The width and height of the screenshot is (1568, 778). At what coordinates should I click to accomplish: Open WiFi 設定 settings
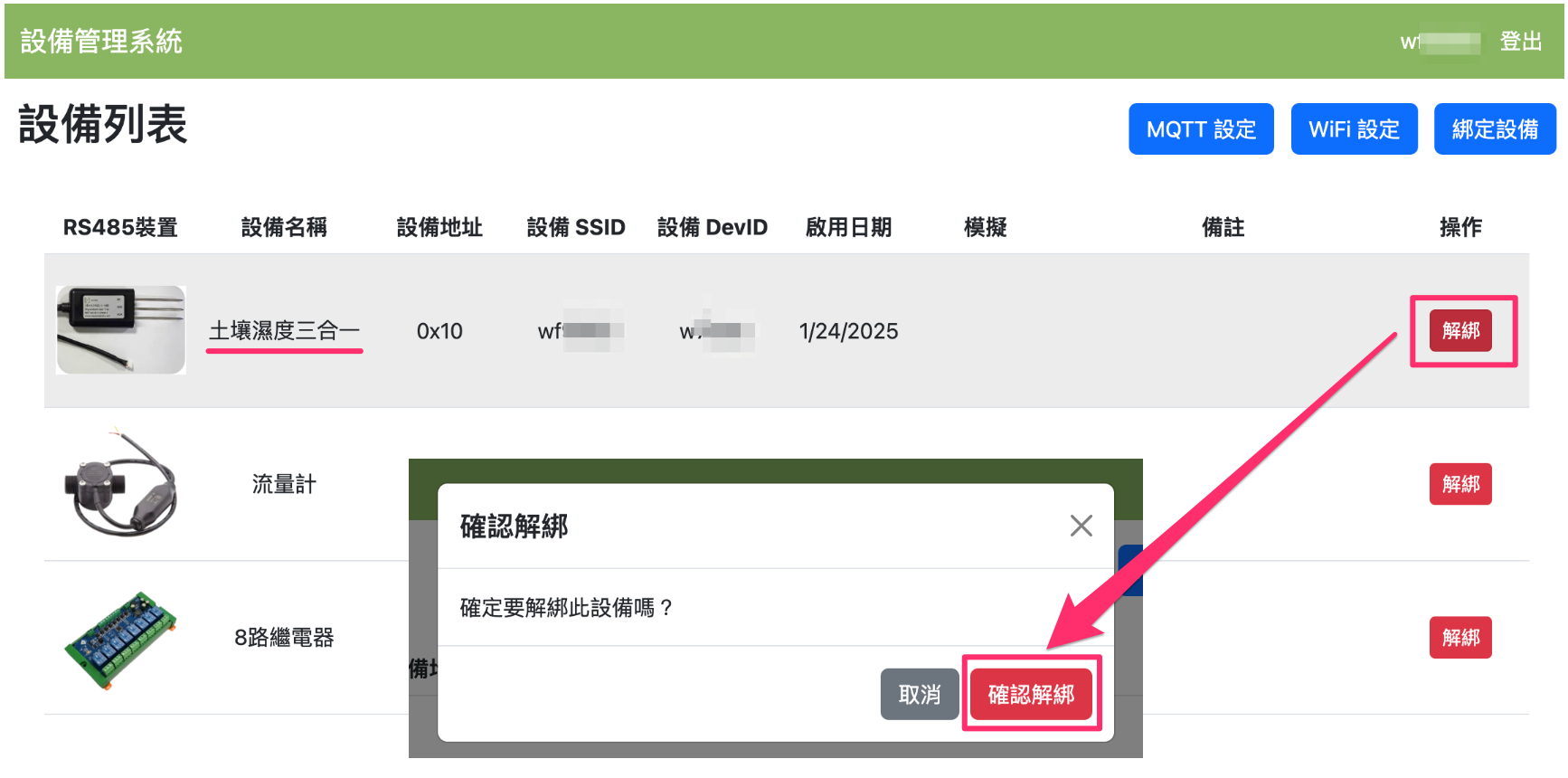click(x=1353, y=129)
